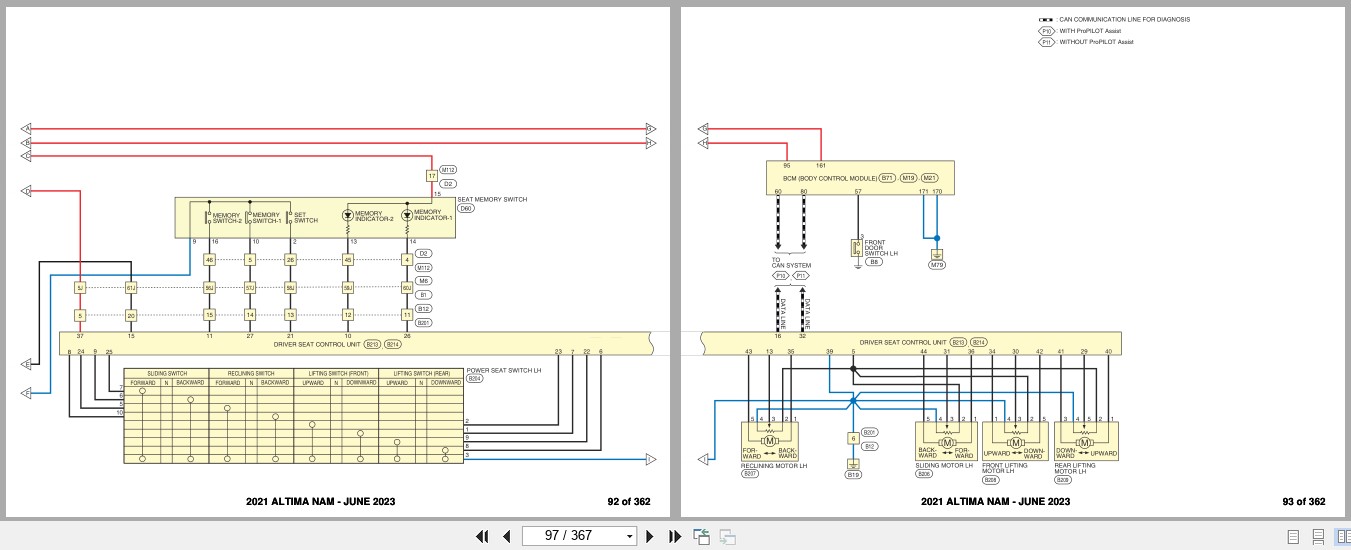Screen dimensions: 1351x550
Task: Open the page number dropdown arrow
Action: 629,536
